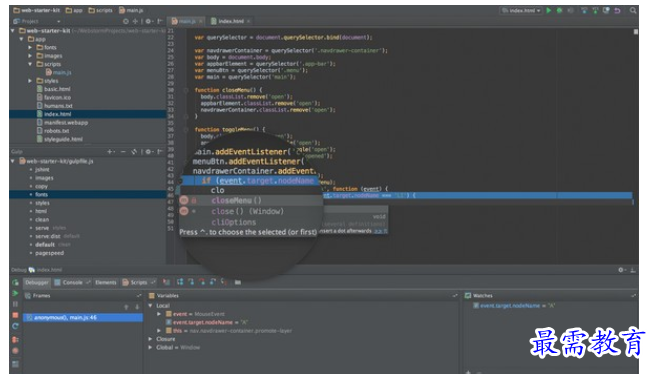Collapse the Local variables node
This screenshot has height=374, width=654.
tap(150, 306)
